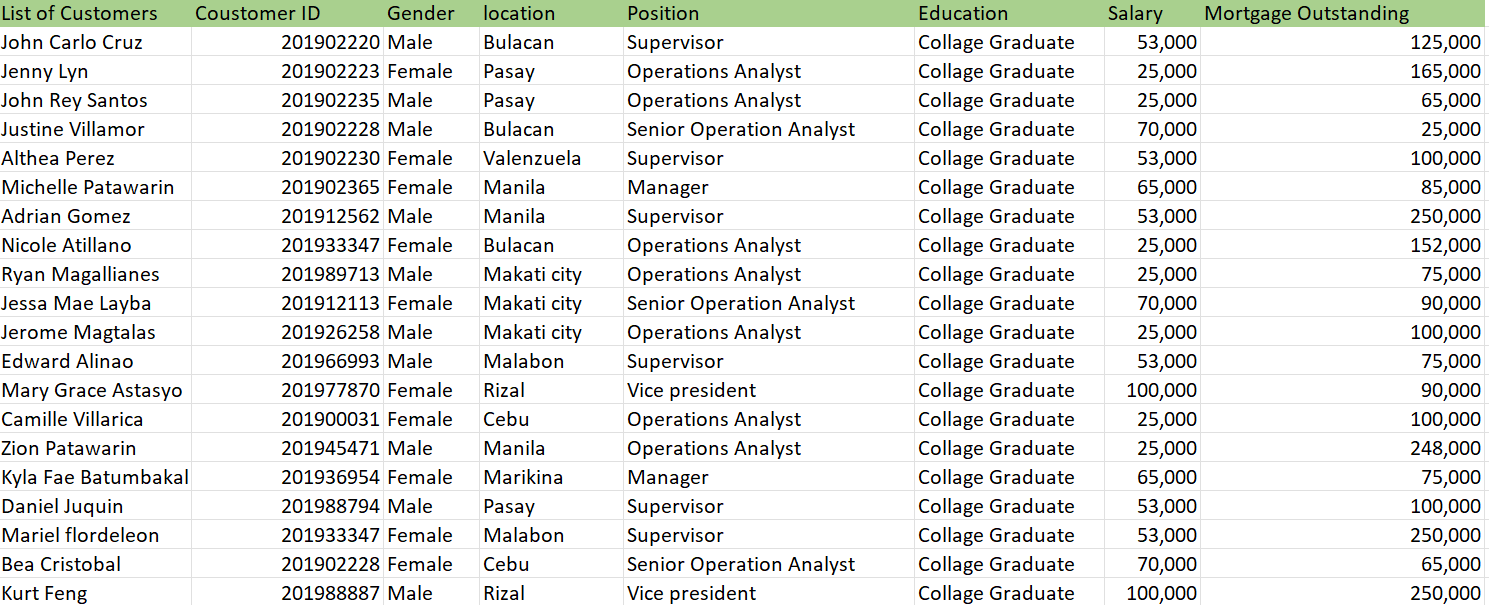The width and height of the screenshot is (1489, 605).
Task: Click customer ID 201945471
Action: pos(287,448)
